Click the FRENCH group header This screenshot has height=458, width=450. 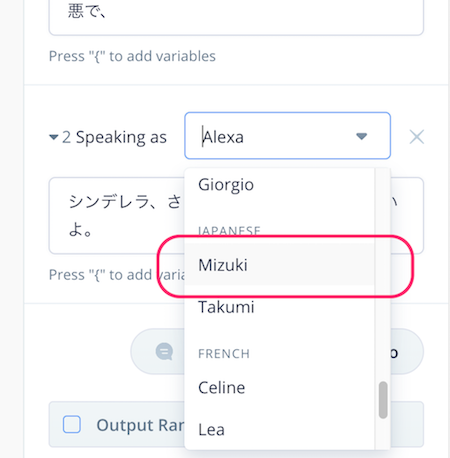(x=224, y=354)
